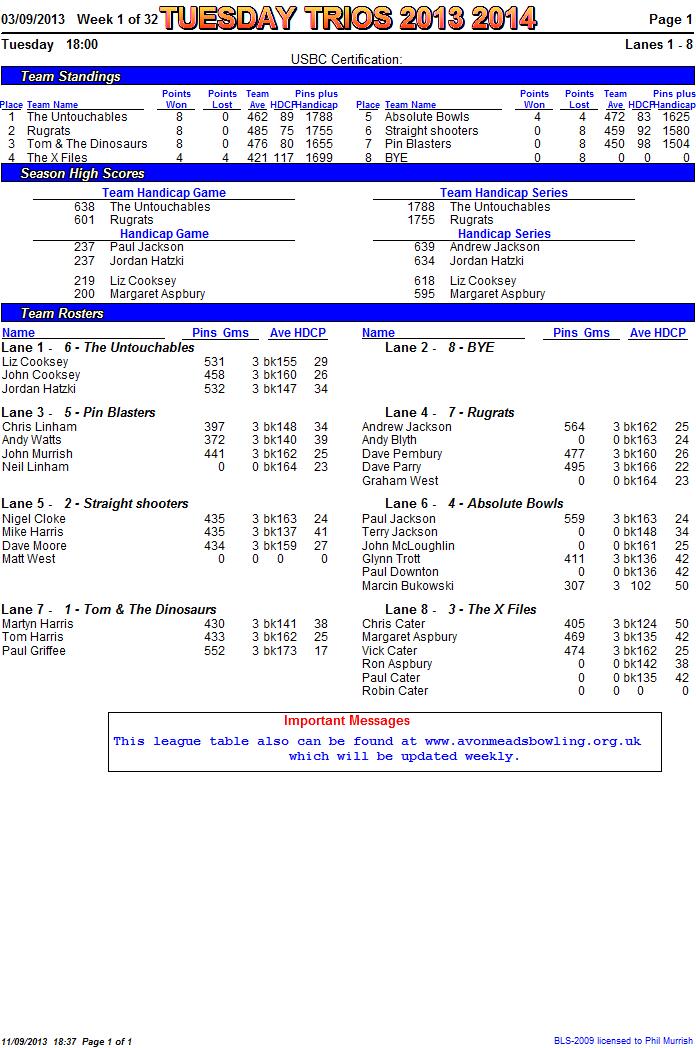Click "Andrew Jackson" under Handicap Series
The height and width of the screenshot is (1048, 696).
point(494,247)
